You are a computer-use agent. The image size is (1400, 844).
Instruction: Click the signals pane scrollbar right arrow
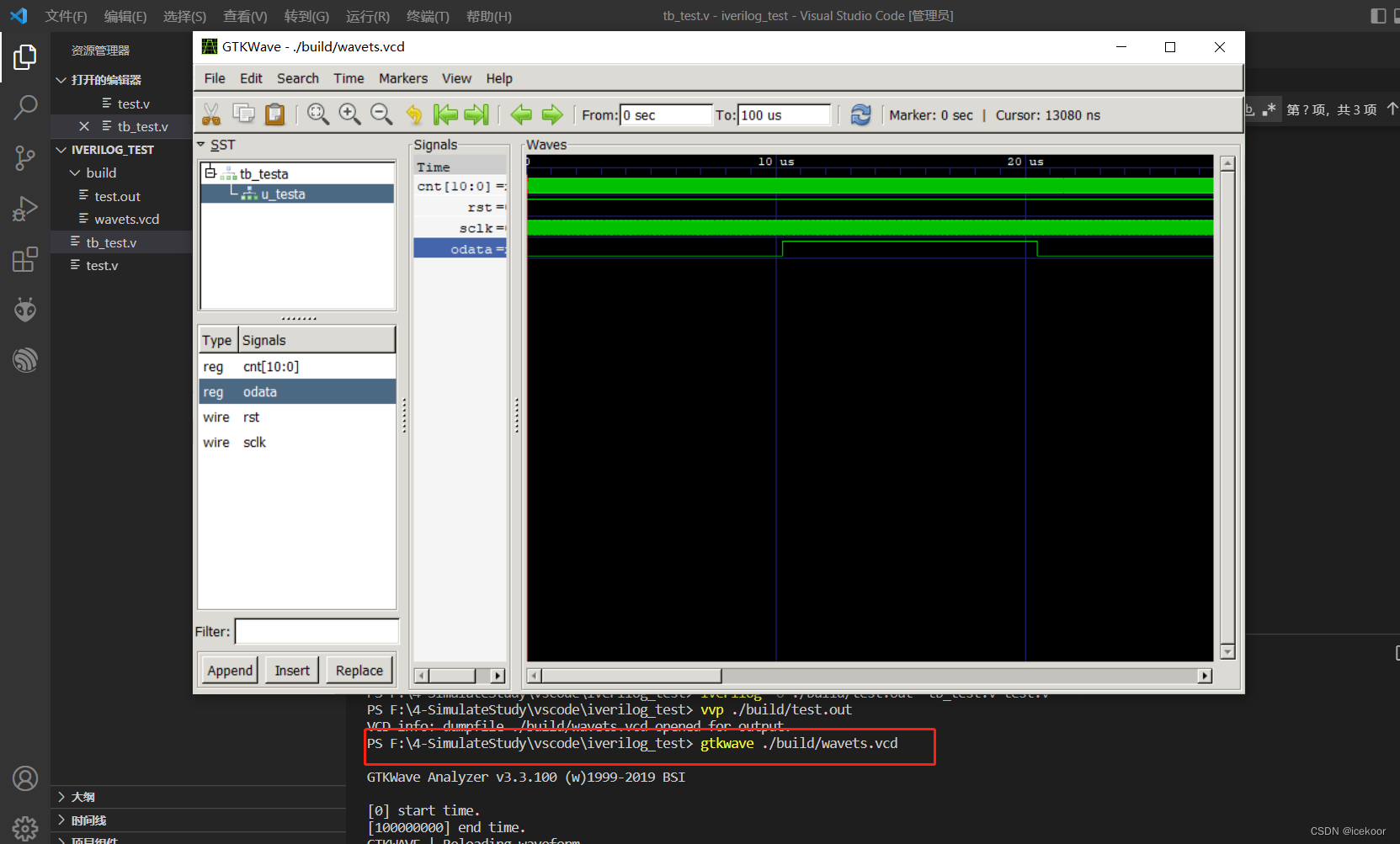point(498,676)
